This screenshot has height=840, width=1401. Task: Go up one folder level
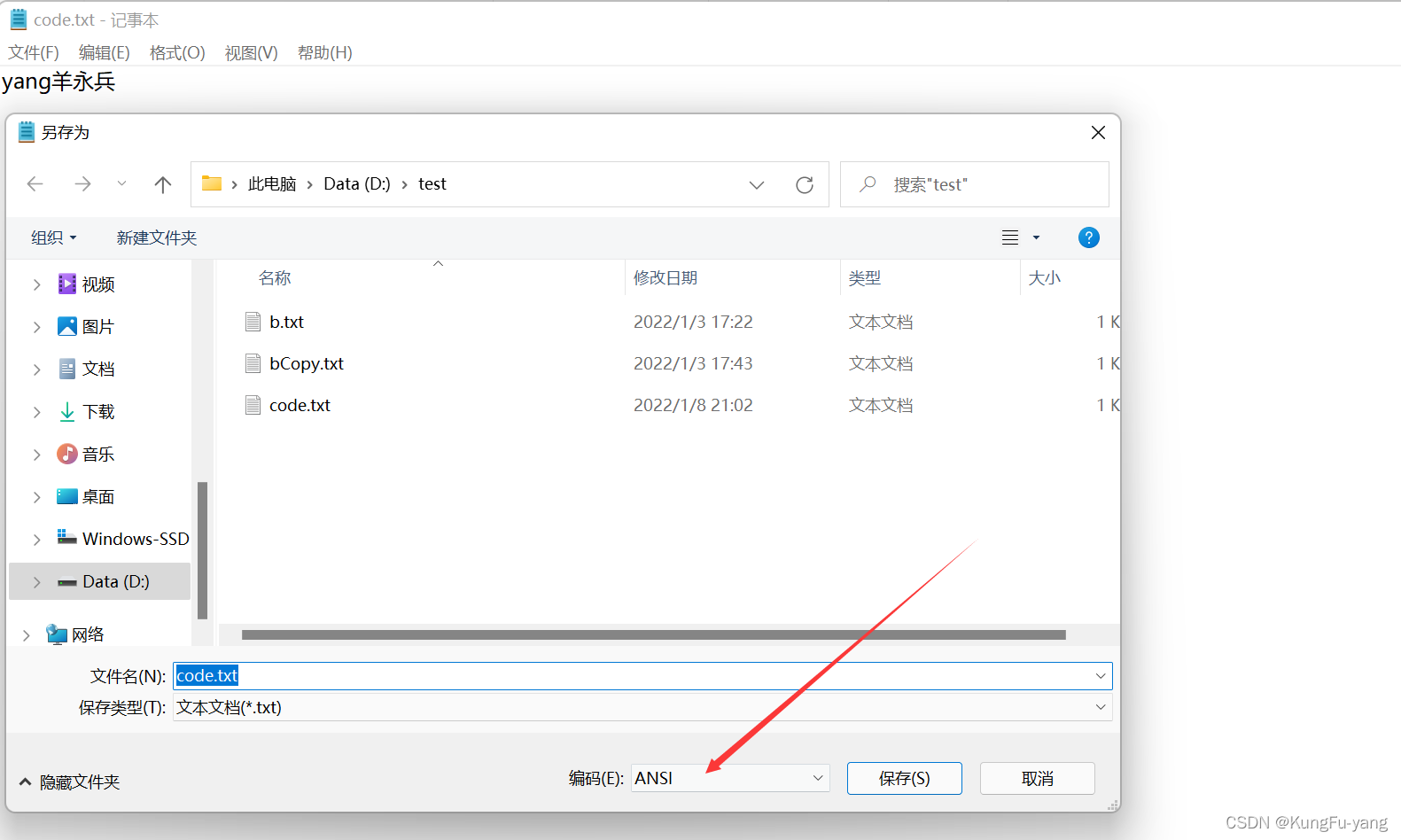tap(163, 184)
